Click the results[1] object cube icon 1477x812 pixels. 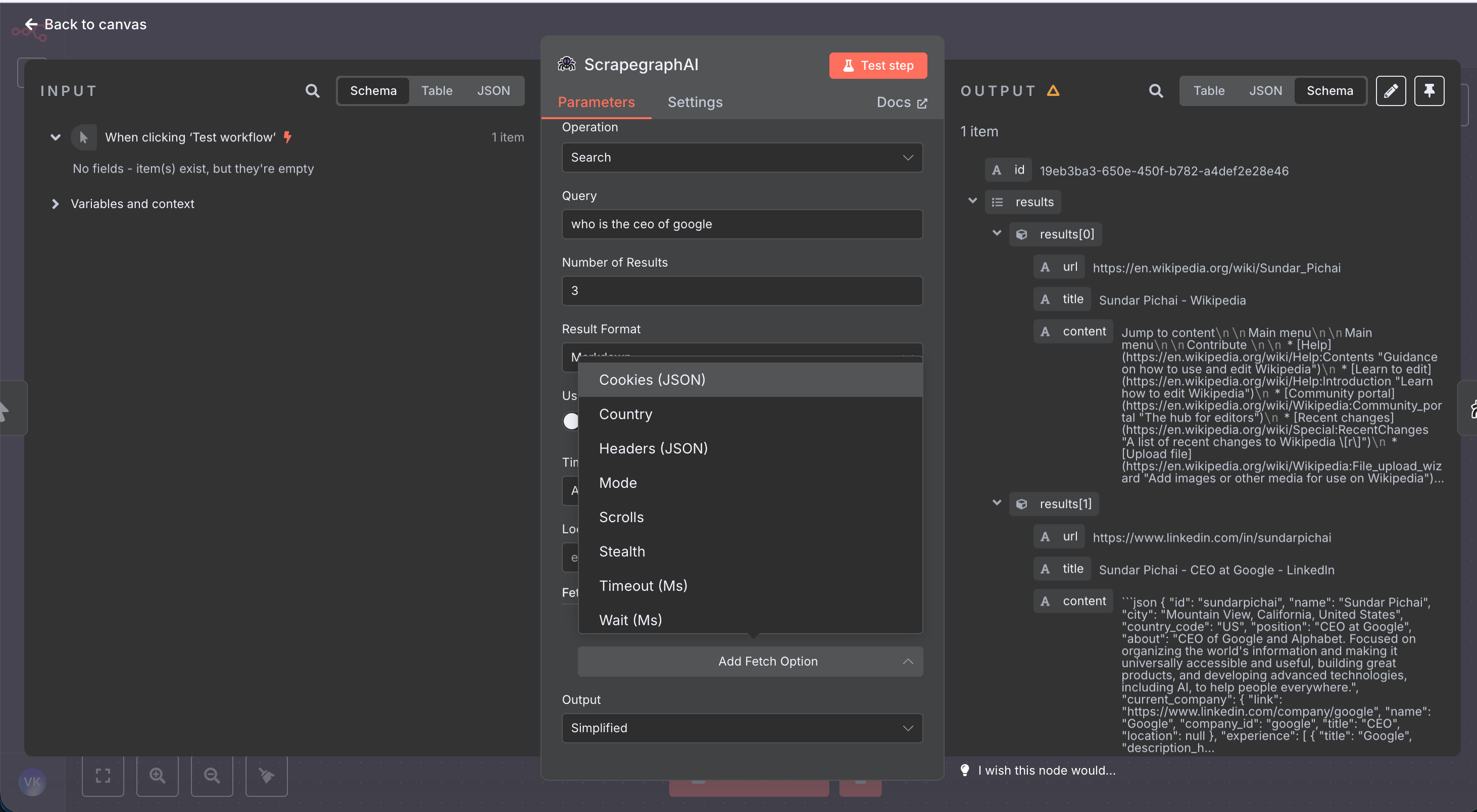[x=1022, y=504]
